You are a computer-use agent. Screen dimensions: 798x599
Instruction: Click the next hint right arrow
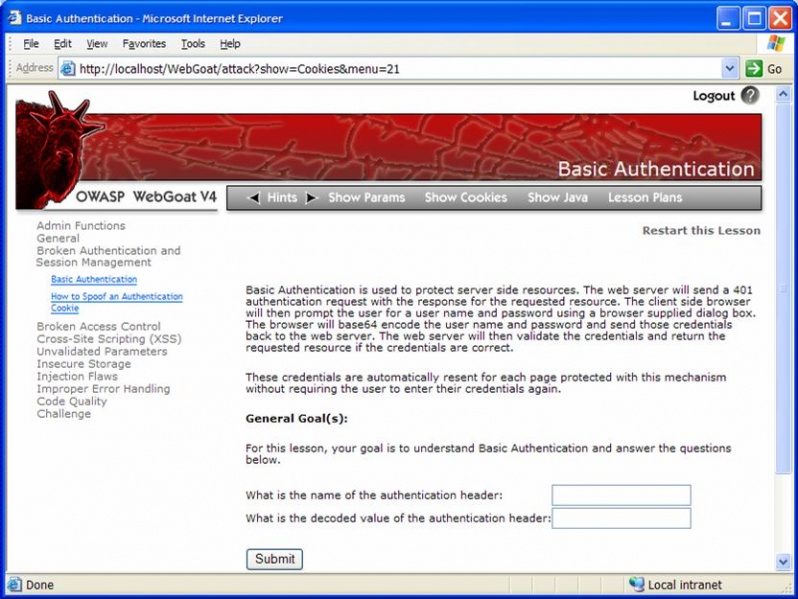pyautogui.click(x=311, y=197)
